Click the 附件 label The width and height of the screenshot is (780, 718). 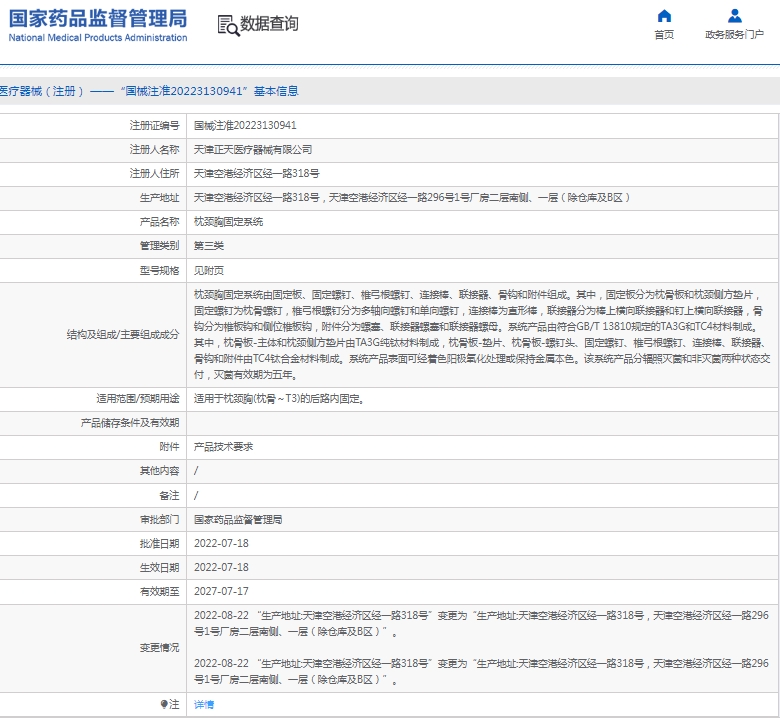pyautogui.click(x=169, y=446)
